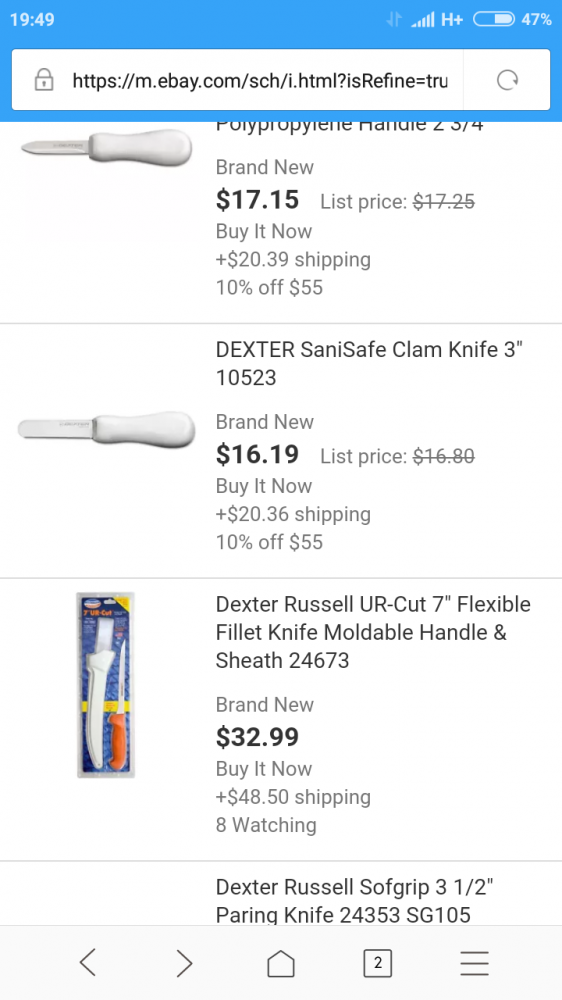Tap the browser back arrow
Screen dimensions: 562x1000
pos(88,962)
